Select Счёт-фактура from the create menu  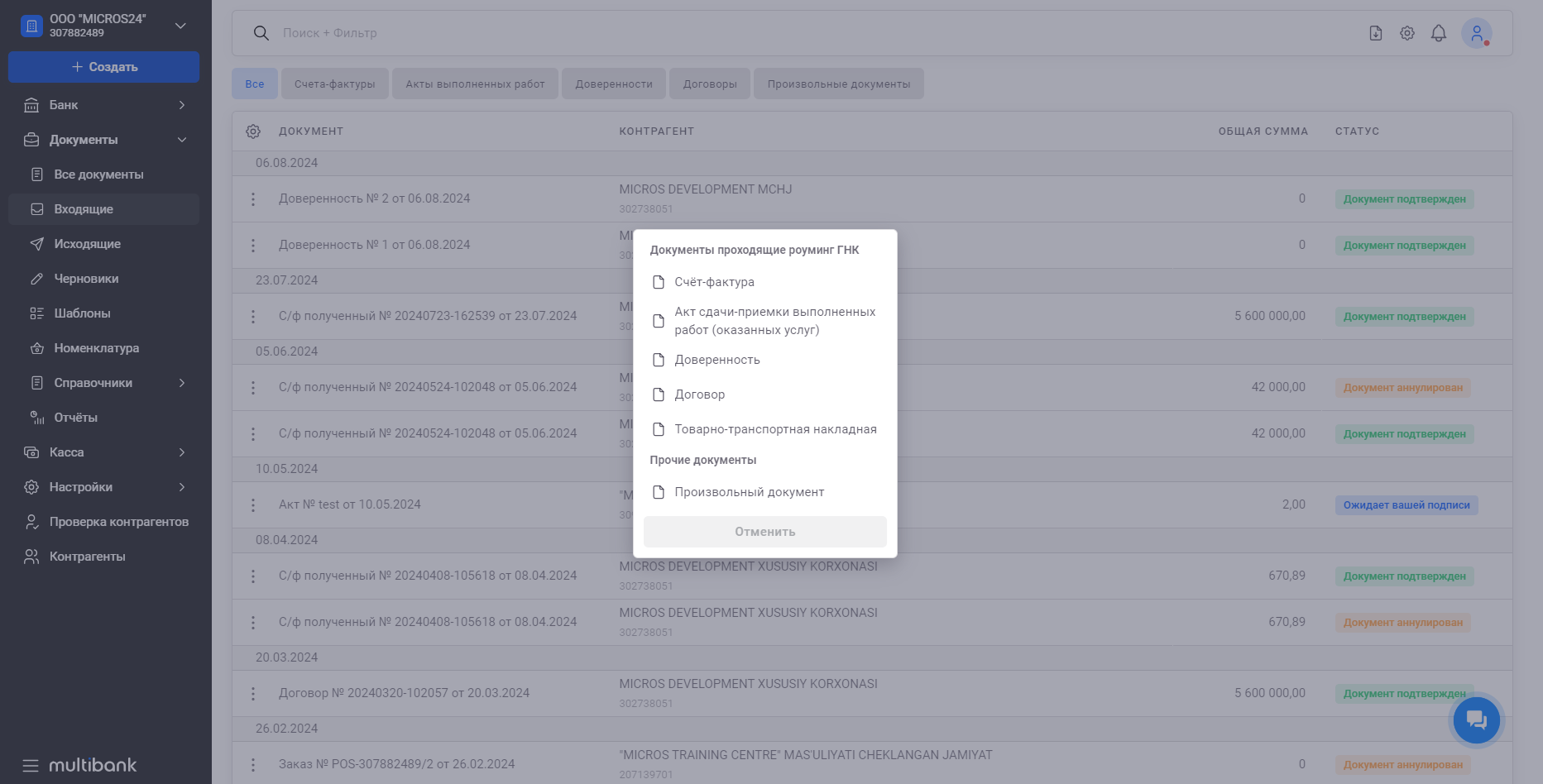(x=714, y=282)
